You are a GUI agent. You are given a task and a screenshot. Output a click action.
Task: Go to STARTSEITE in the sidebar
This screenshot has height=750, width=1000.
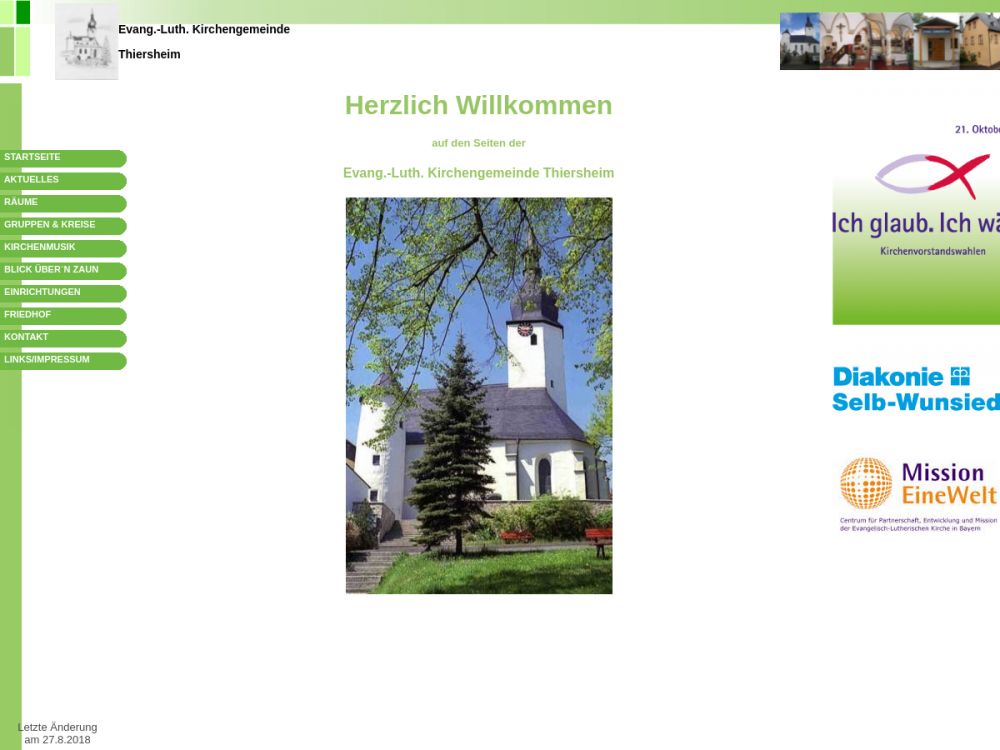(x=62, y=158)
